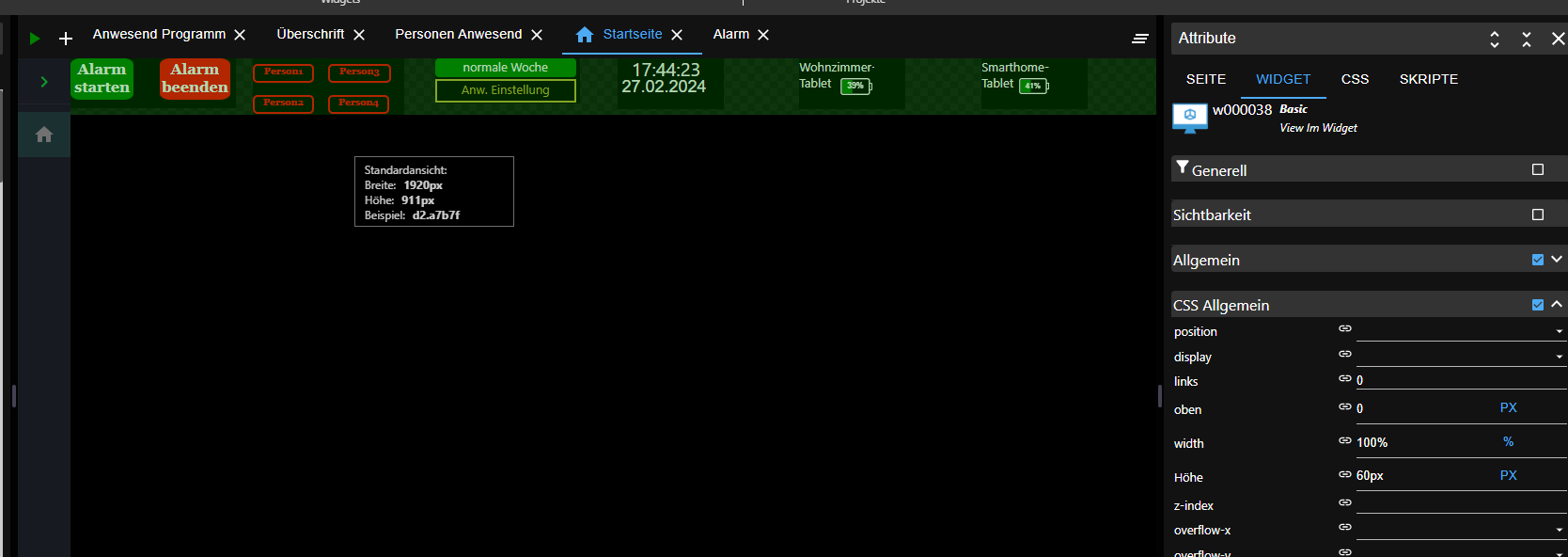Enable the Generell group checkbox
Screen dimensions: 1568x557
1538,169
